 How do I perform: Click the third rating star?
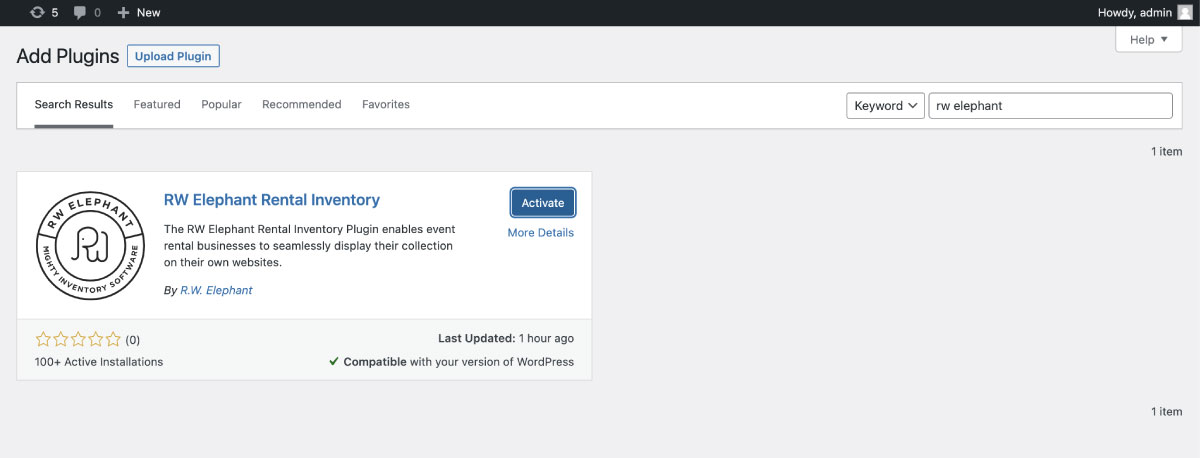tap(78, 339)
